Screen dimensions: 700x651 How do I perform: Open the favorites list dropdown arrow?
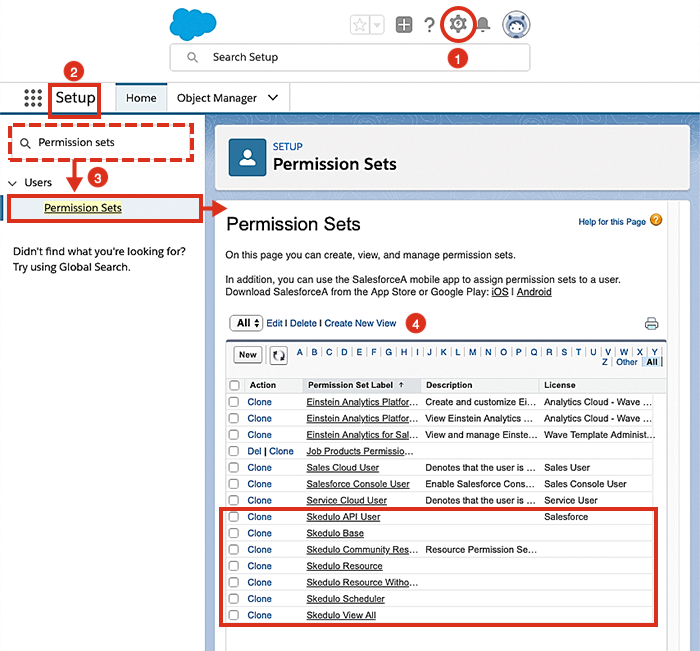coord(377,25)
